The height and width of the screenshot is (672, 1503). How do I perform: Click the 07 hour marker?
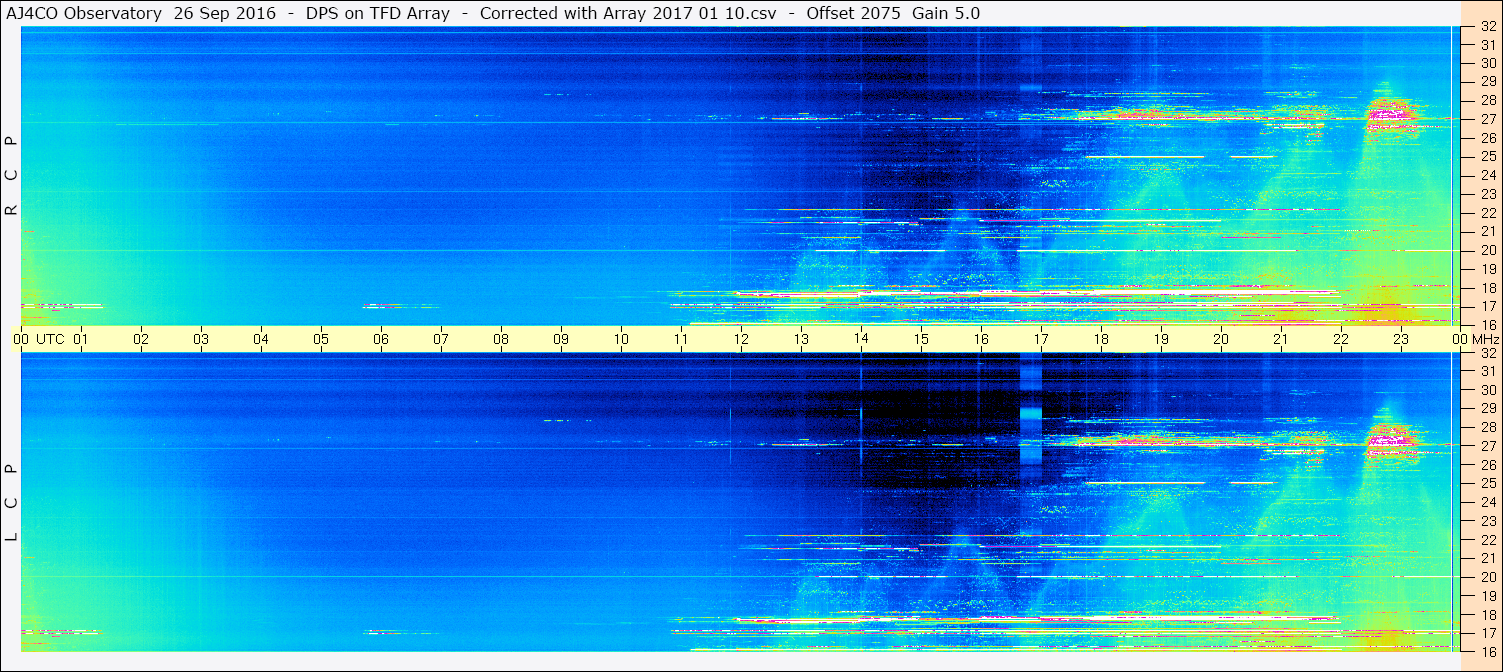point(441,339)
